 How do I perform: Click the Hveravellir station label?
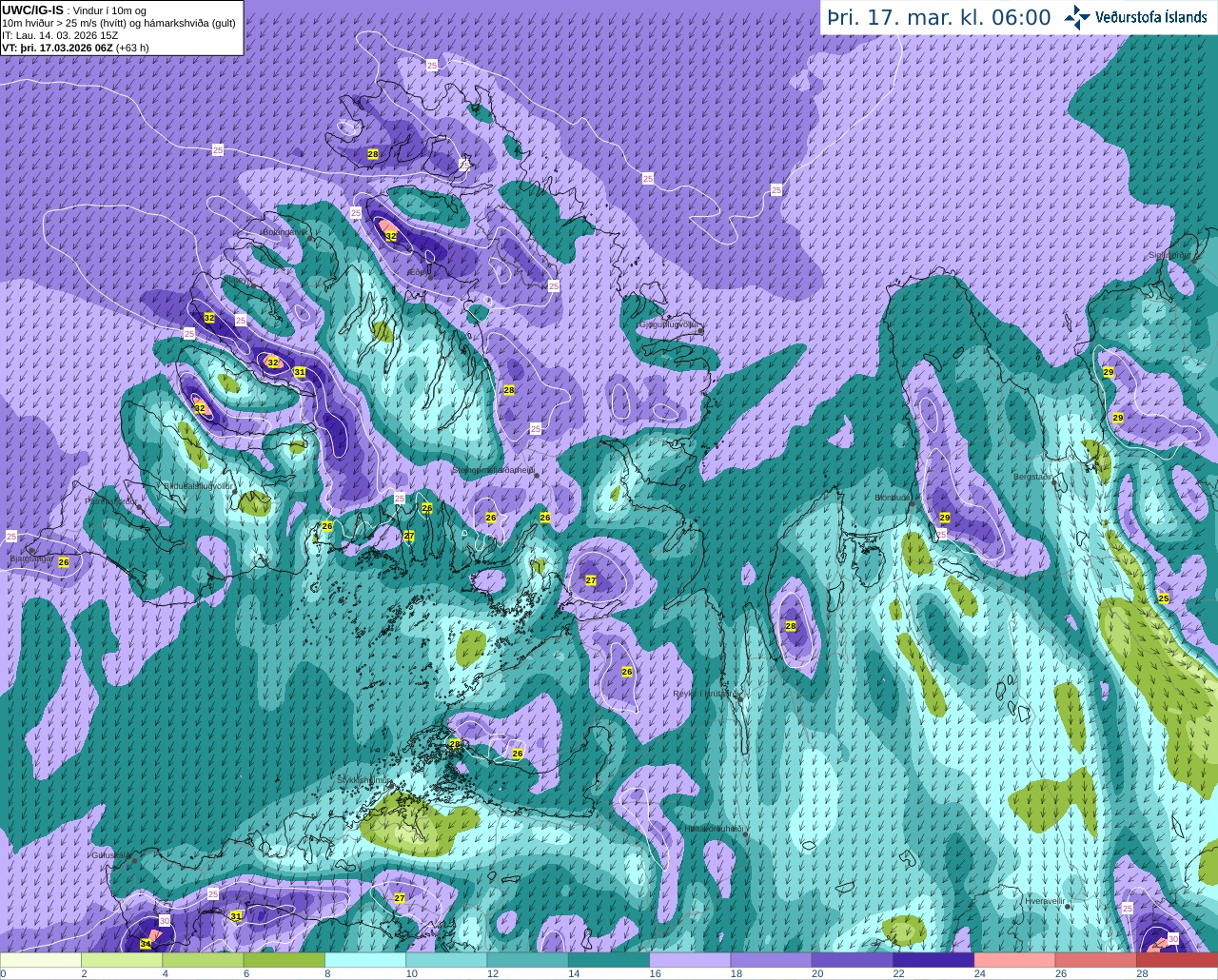coord(1043,900)
